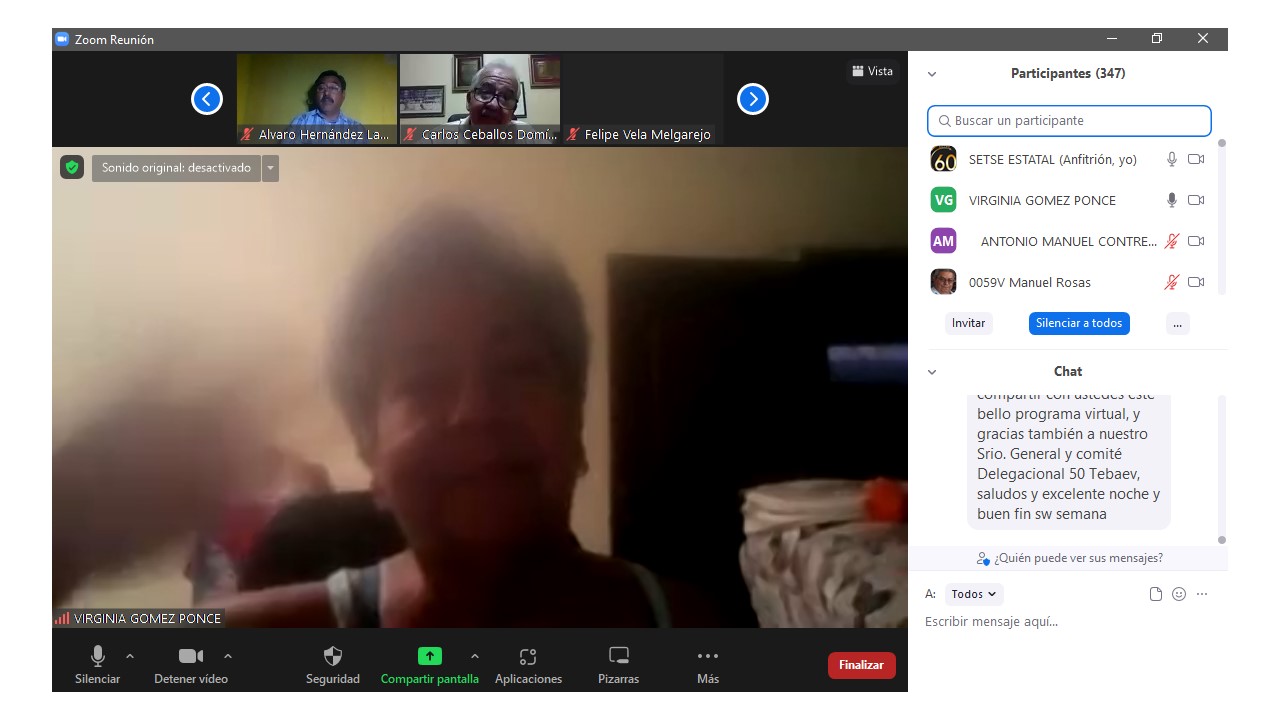Click Finalizar meeting button
Viewport: 1280px width, 720px height.
[x=861, y=665]
